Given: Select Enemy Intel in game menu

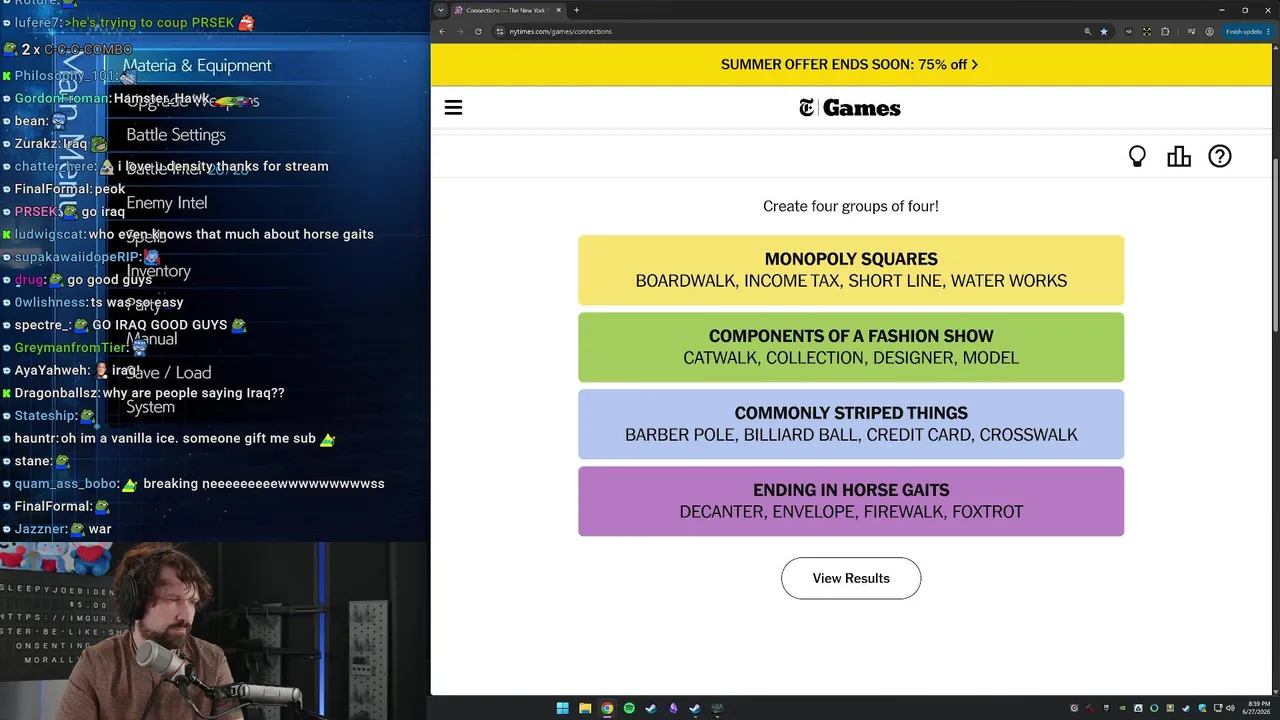Looking at the screenshot, I should coord(167,203).
